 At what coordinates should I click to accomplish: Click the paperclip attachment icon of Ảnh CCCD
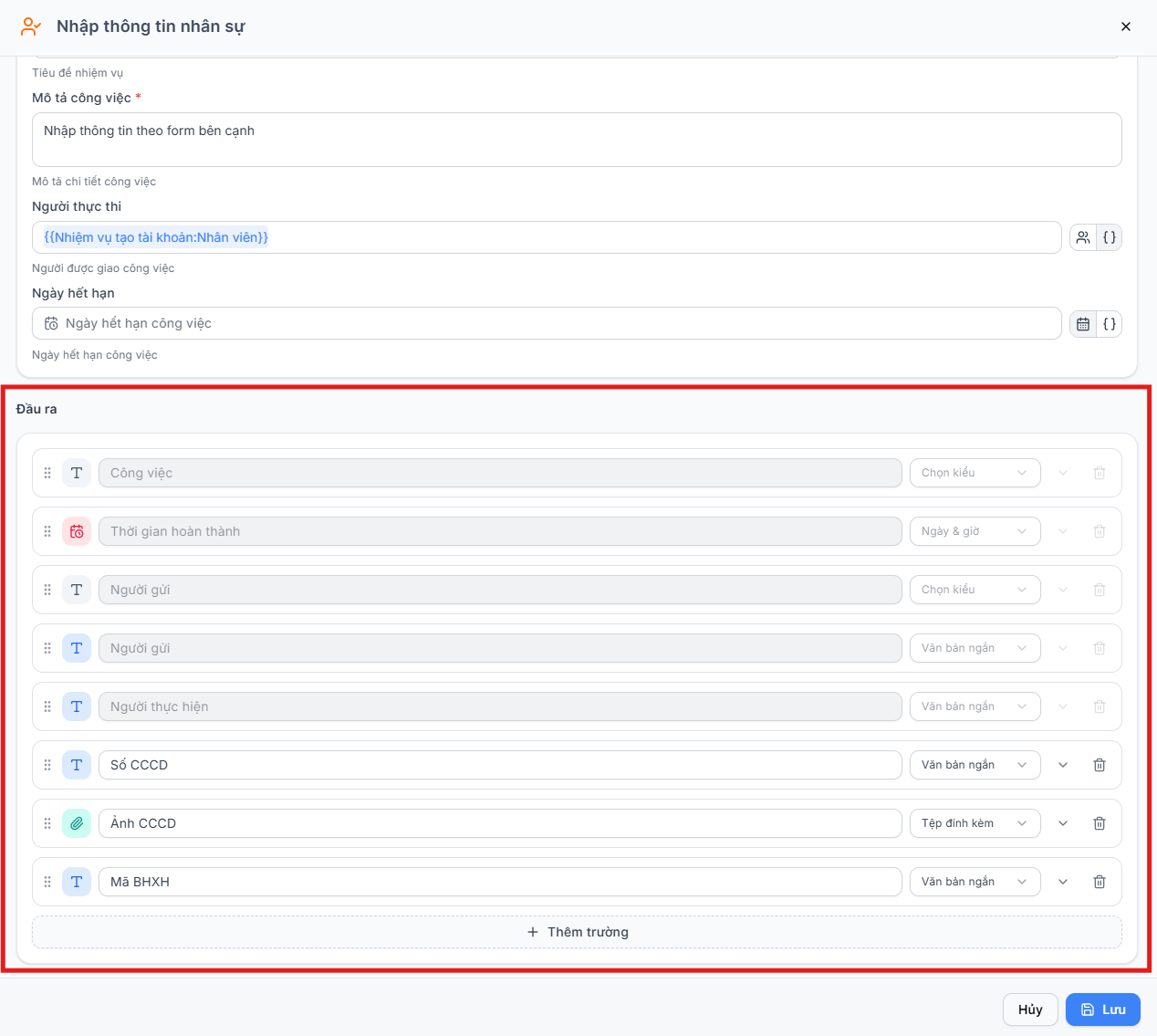click(x=77, y=823)
